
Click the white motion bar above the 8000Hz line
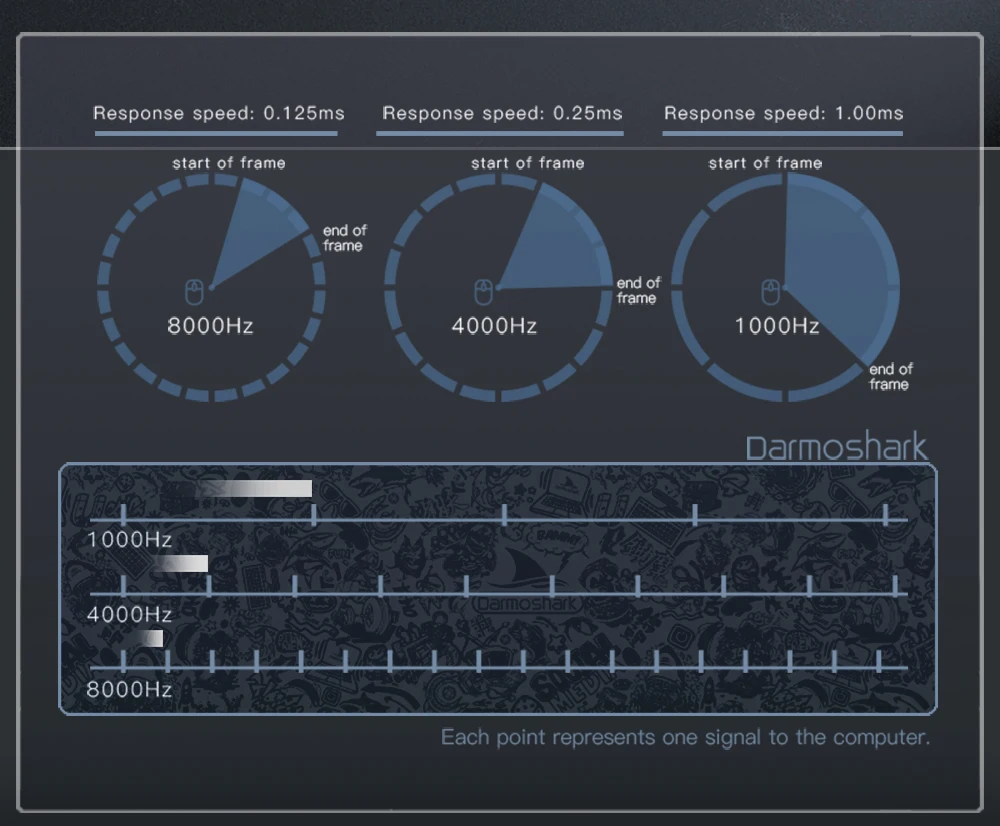[151, 638]
